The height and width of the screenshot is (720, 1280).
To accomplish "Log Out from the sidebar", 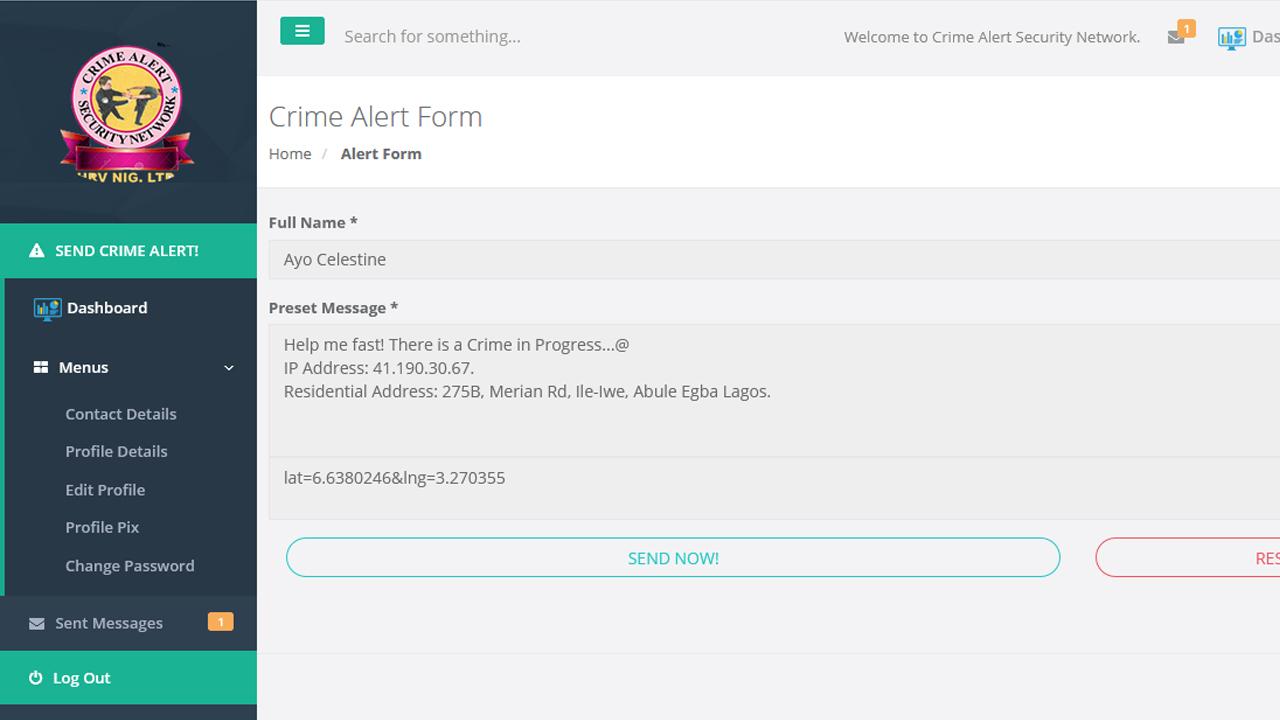I will tap(128, 678).
